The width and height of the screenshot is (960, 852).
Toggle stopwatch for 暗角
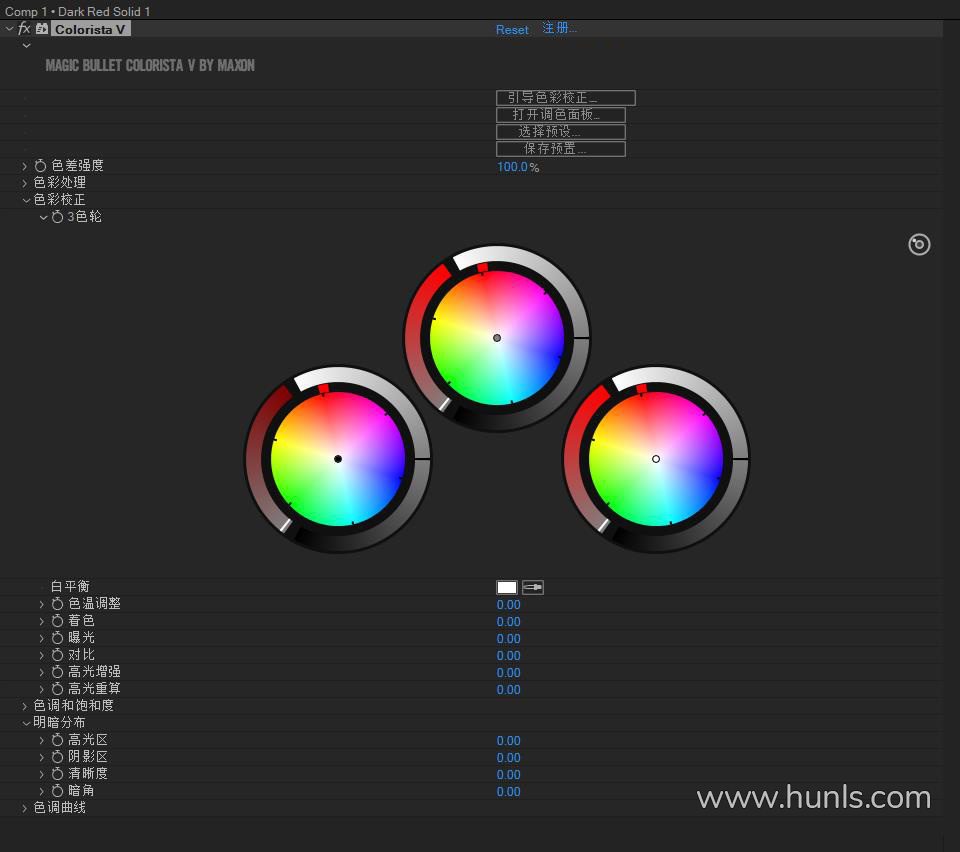click(x=57, y=791)
